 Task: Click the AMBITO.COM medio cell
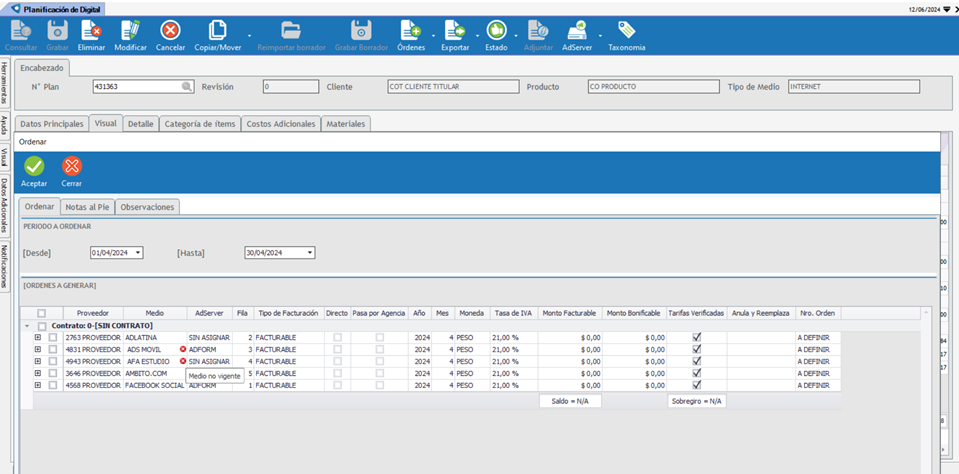click(x=155, y=373)
